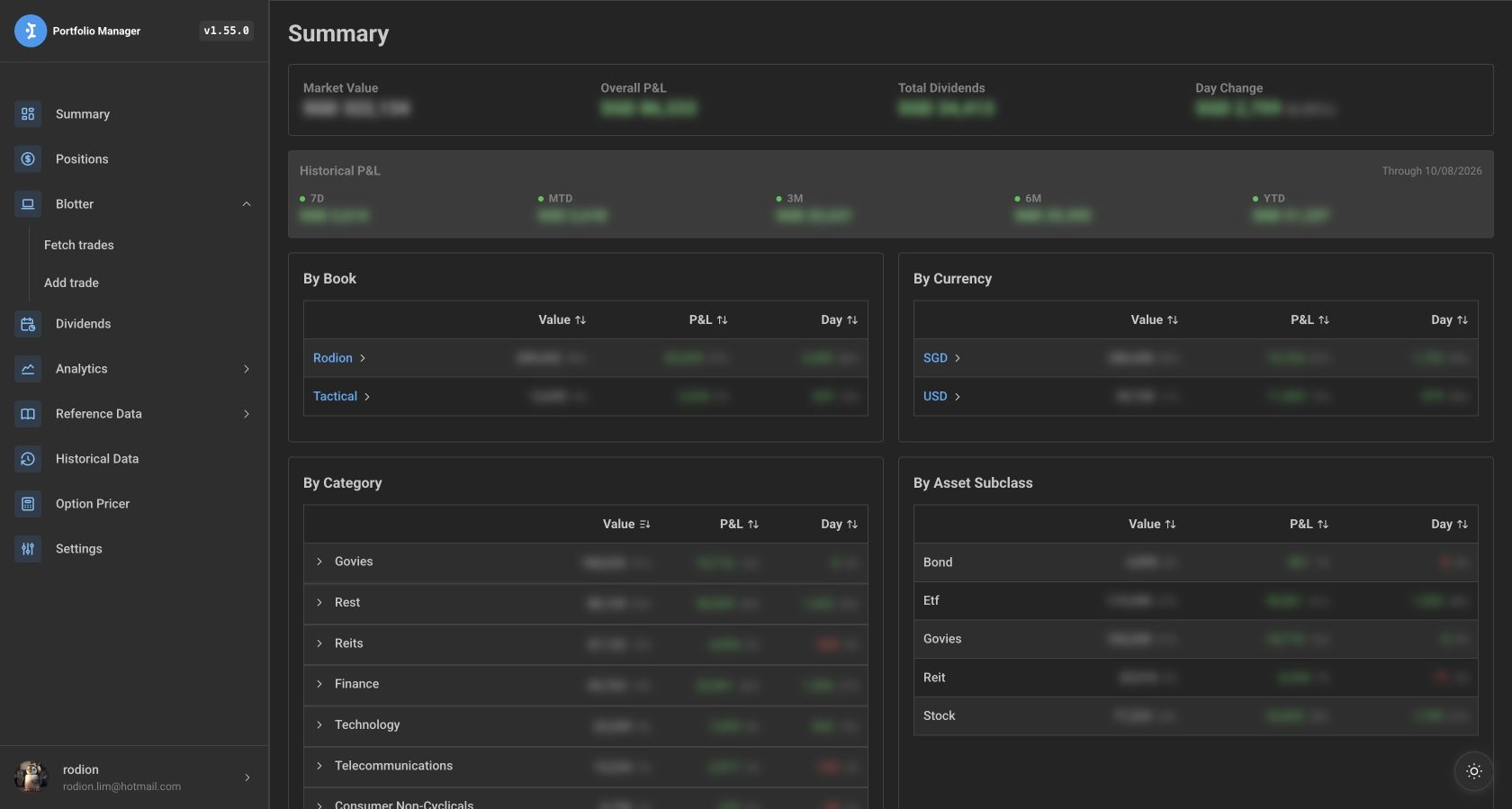
Task: Click the rodion user avatar
Action: (x=31, y=777)
